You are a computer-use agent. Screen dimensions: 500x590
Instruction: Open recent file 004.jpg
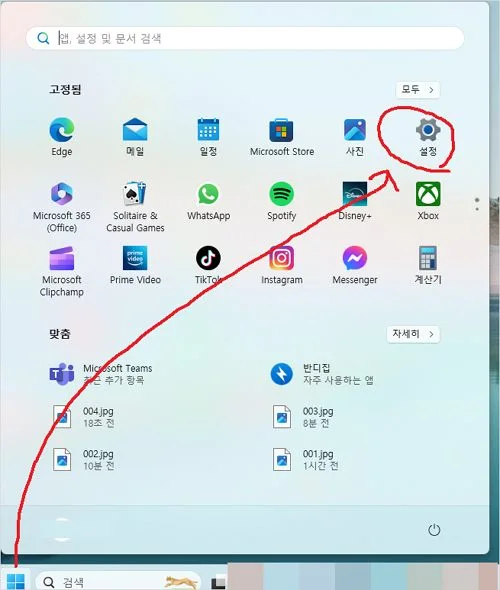click(x=84, y=417)
